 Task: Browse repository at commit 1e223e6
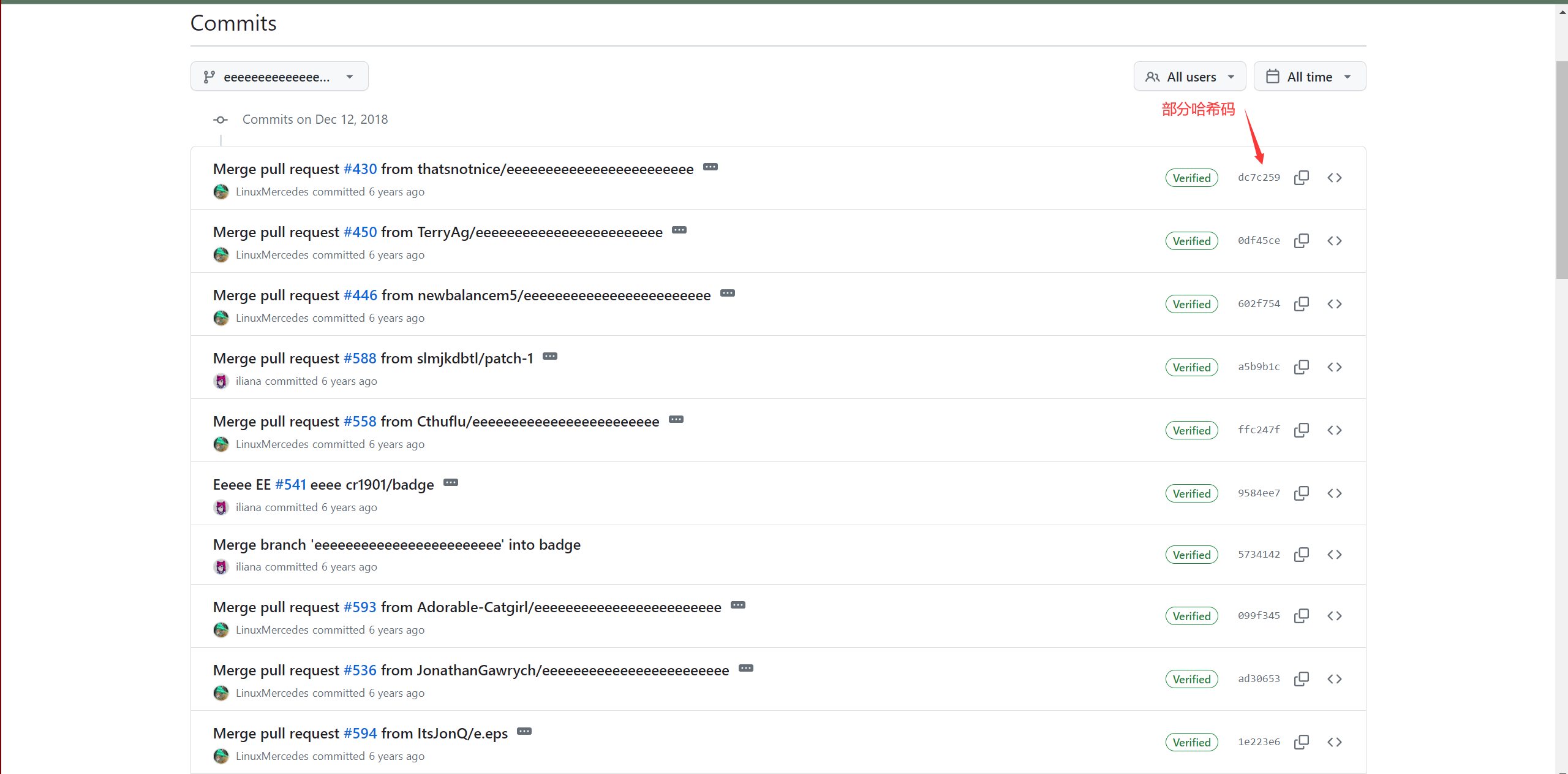point(1334,742)
